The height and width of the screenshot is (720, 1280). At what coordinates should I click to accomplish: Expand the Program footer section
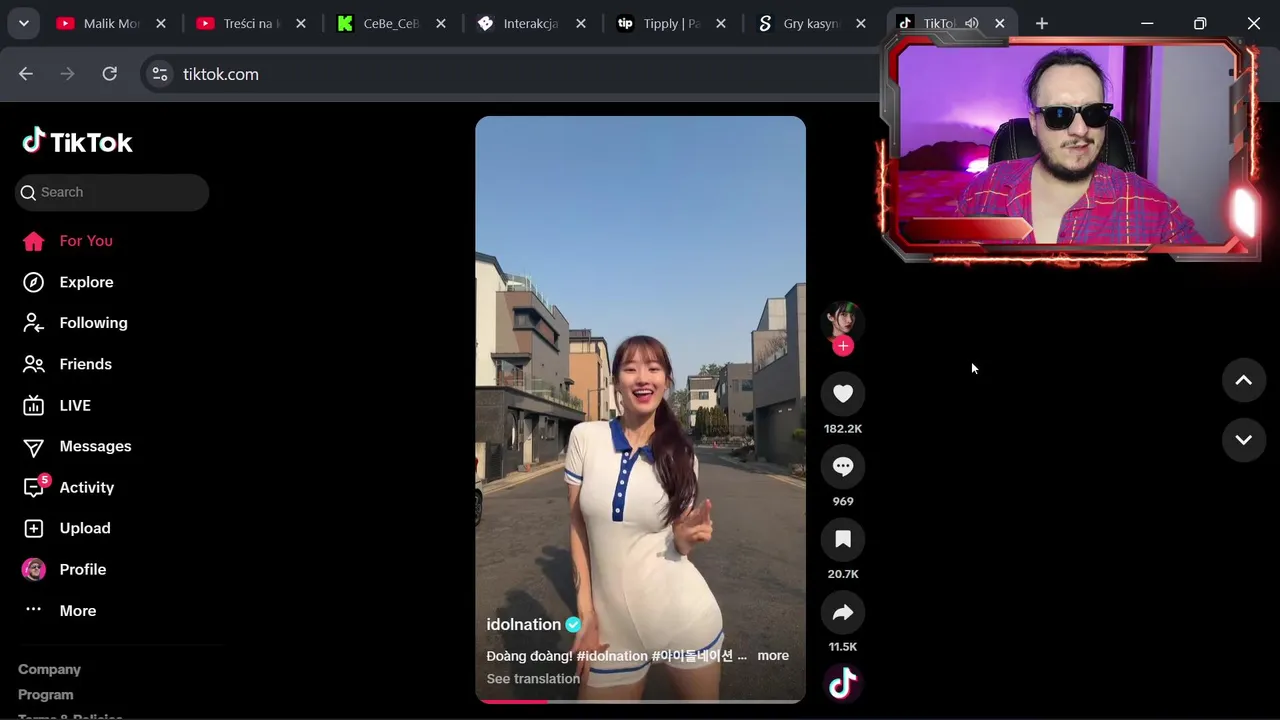click(x=46, y=694)
